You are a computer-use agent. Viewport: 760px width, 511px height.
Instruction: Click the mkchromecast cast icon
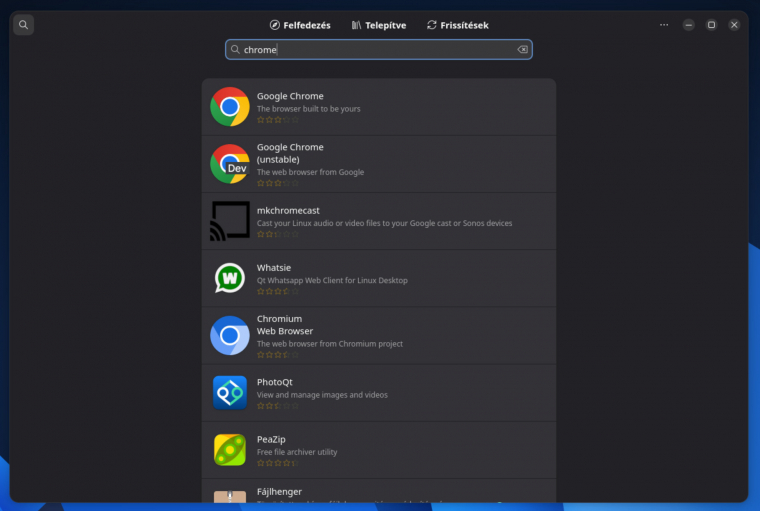point(230,221)
